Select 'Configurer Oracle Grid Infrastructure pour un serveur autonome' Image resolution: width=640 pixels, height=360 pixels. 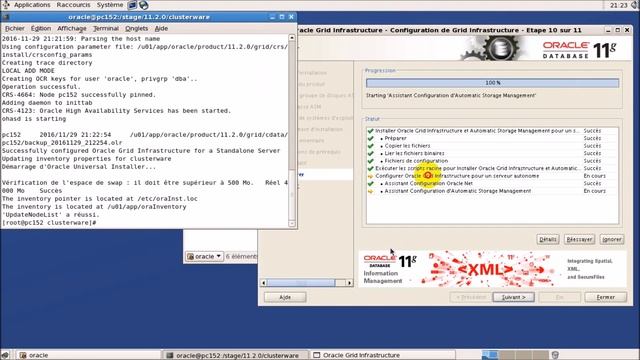[492, 176]
